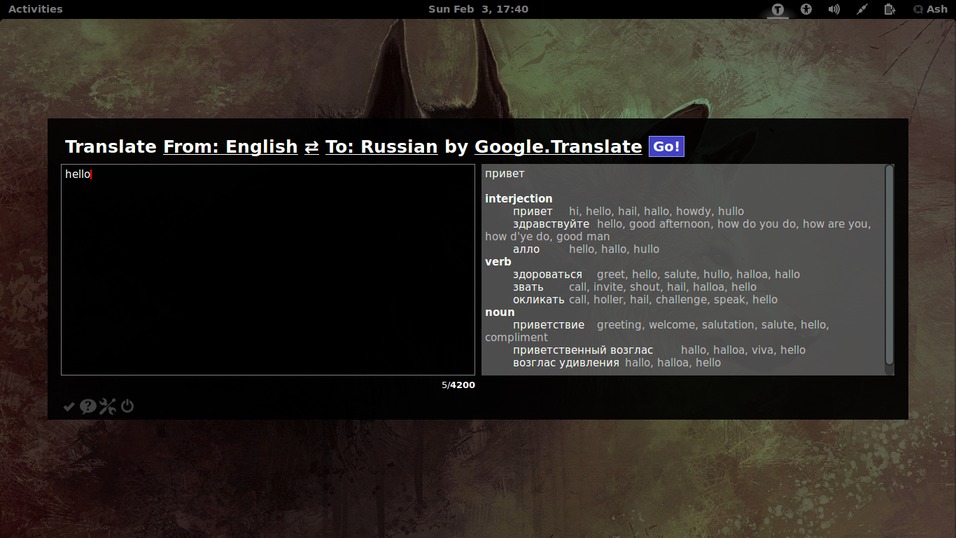Click the top translation result 'привет'
Screen dimensions: 956x538
point(504,174)
